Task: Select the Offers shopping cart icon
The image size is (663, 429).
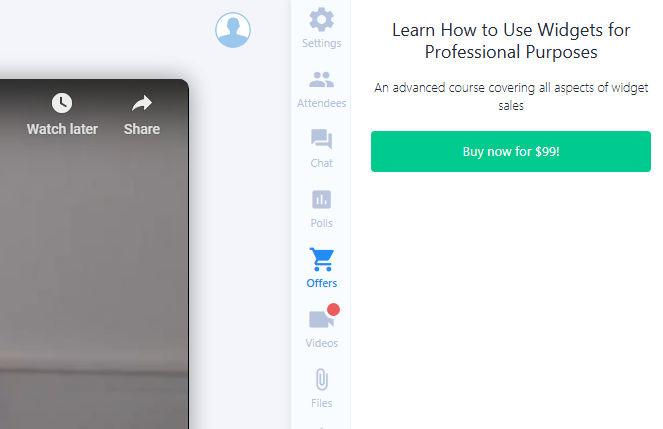Action: tap(321, 260)
